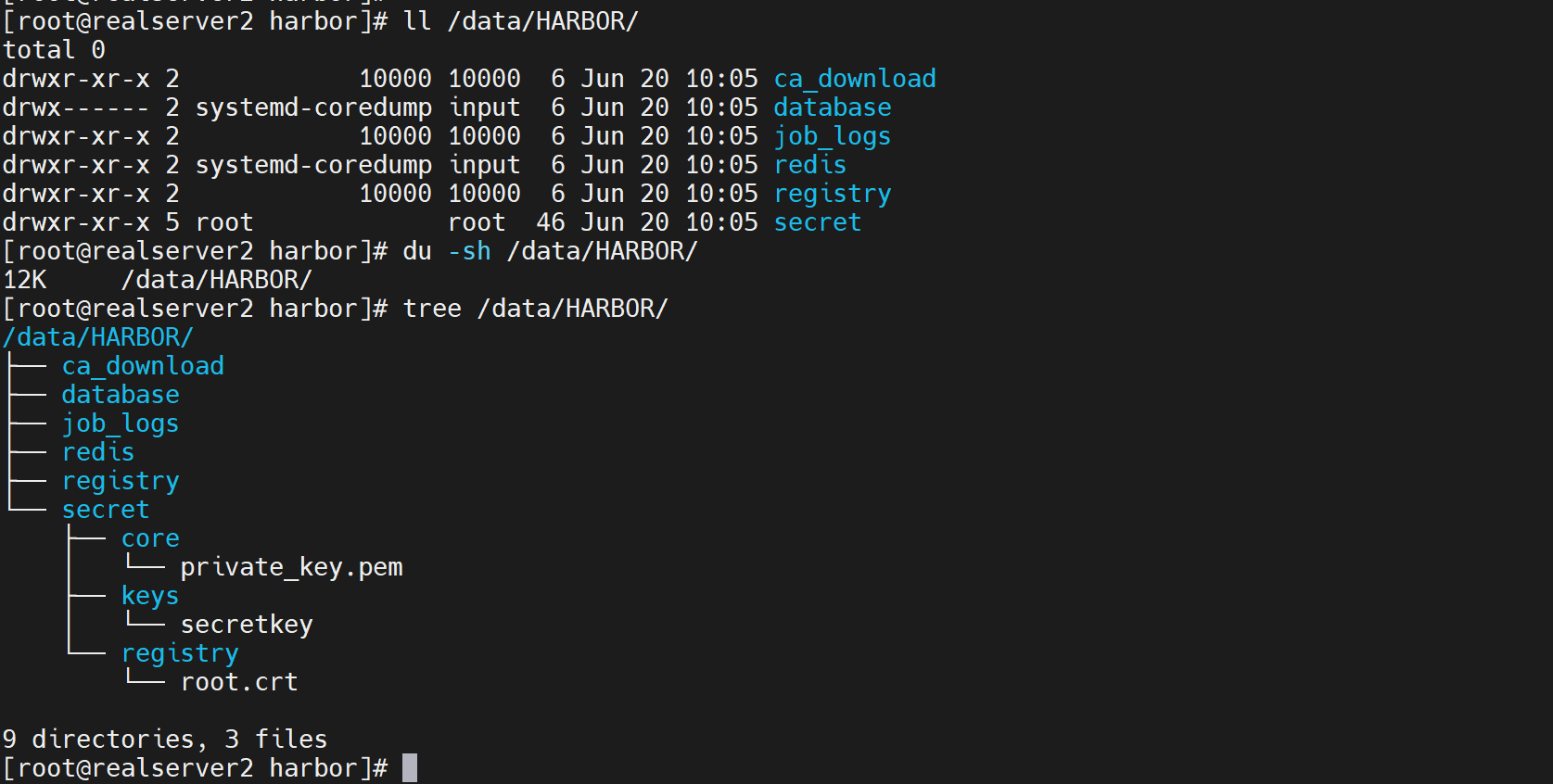Select the secret directory in the tree output
Viewport: 1553px width, 784px height.
click(x=106, y=510)
